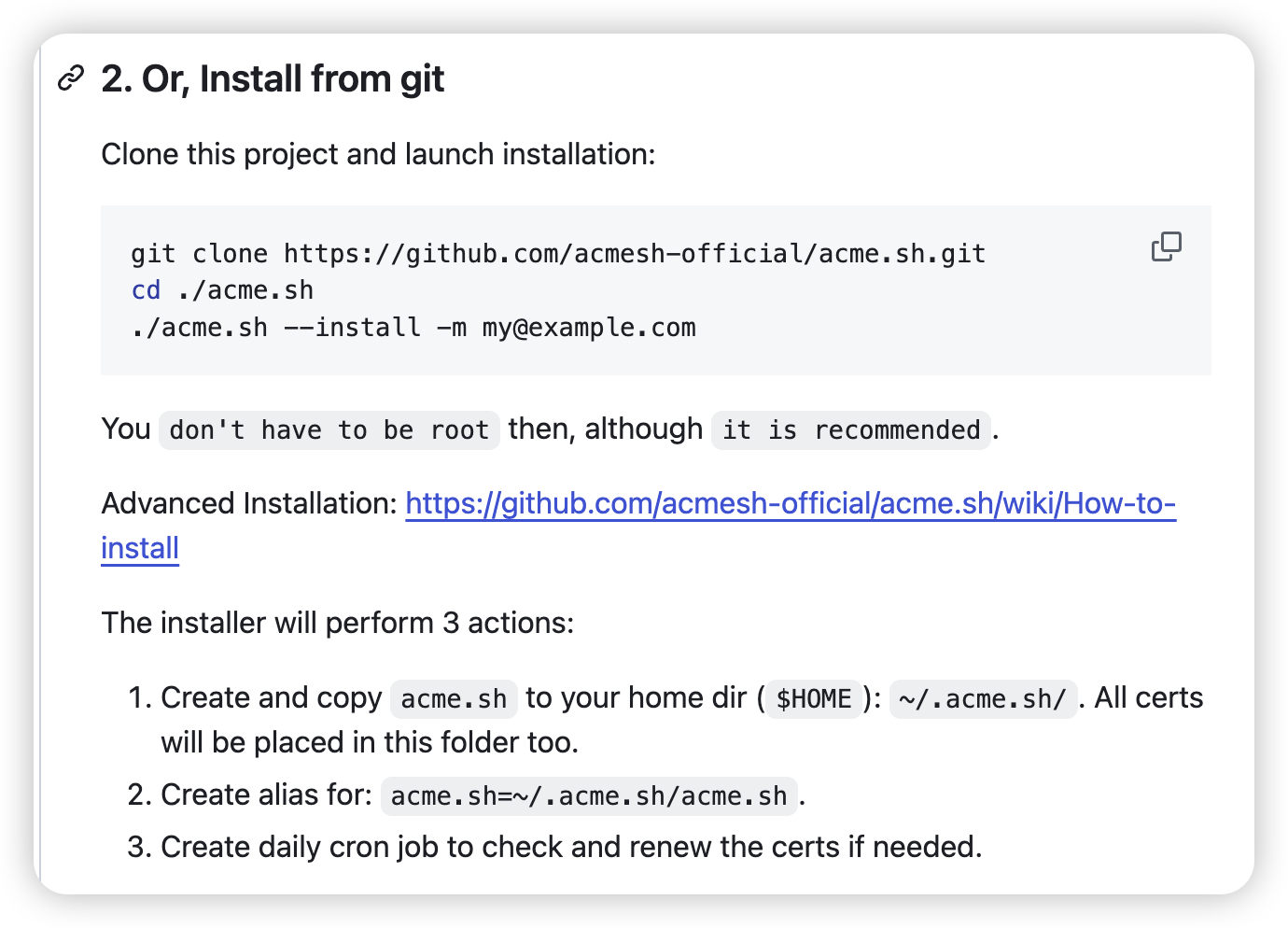The width and height of the screenshot is (1288, 928).
Task: Click the "Clone this project" paragraph
Action: click(378, 154)
